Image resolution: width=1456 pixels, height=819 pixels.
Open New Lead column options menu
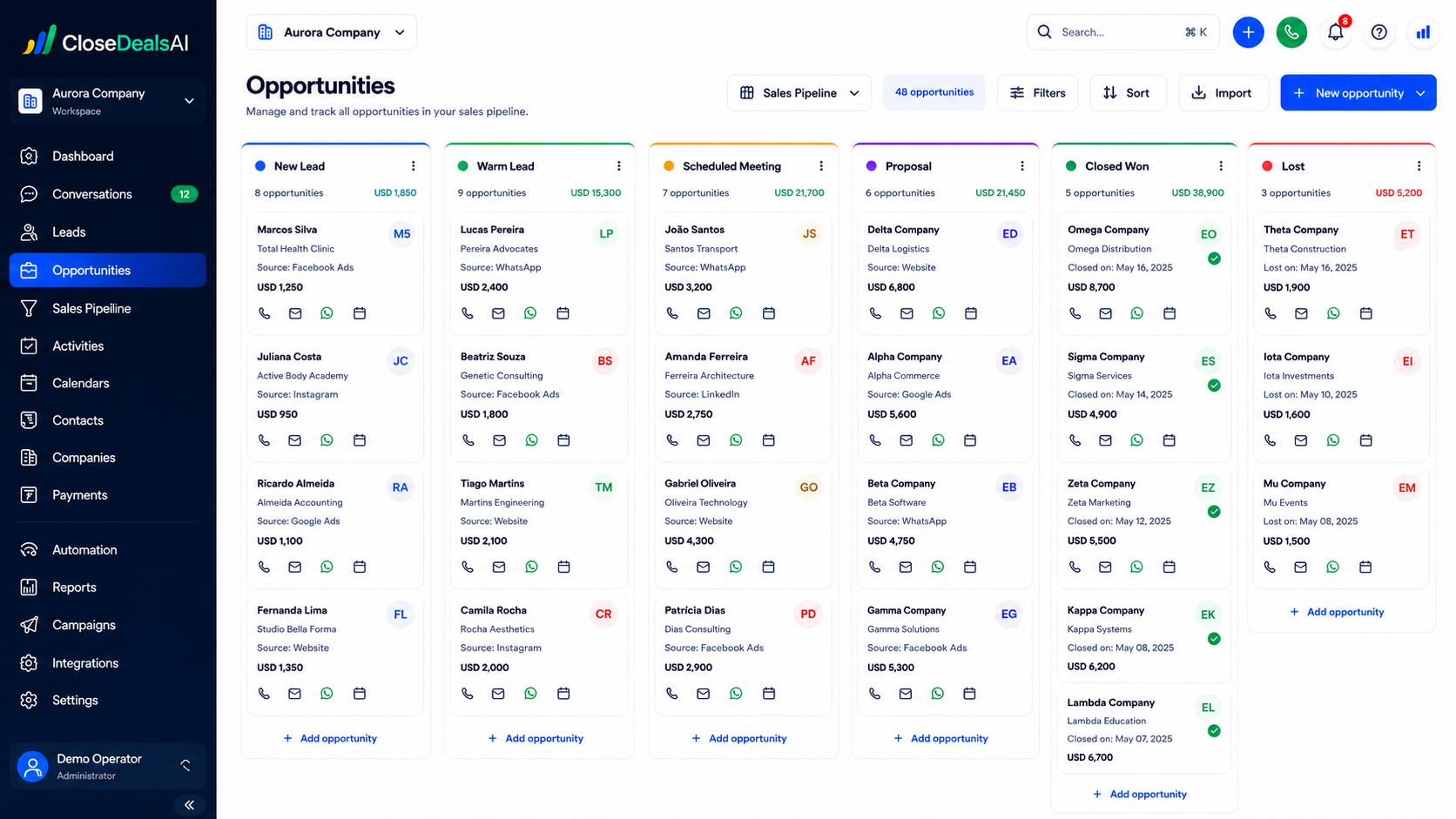coord(413,166)
